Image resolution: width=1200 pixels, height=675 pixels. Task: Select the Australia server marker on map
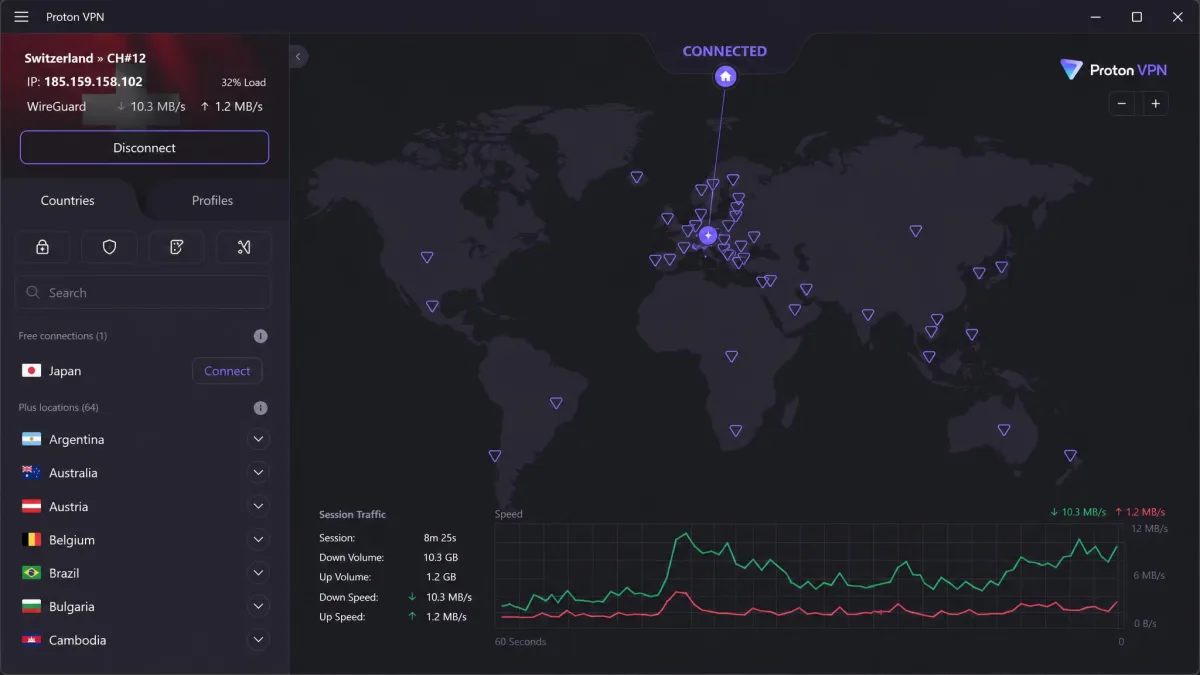coord(1003,430)
